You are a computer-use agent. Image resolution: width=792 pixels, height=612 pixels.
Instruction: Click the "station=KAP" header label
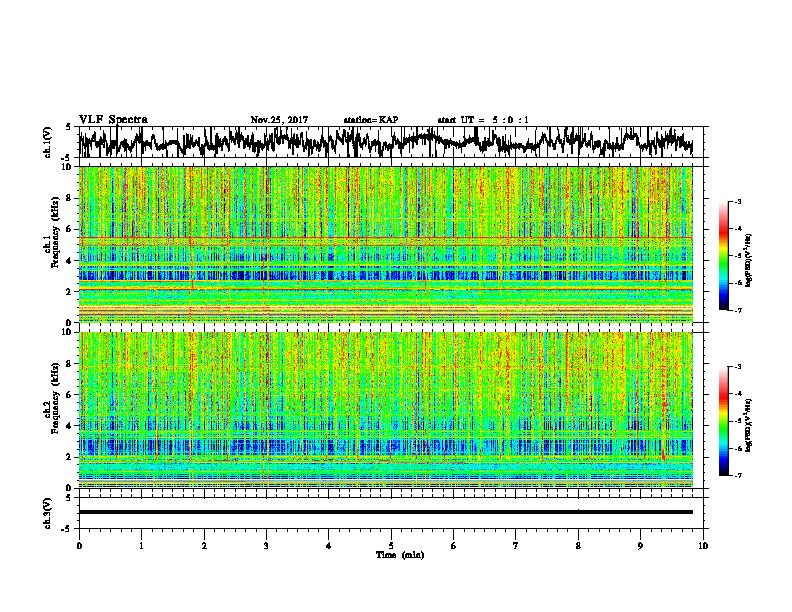tap(371, 120)
